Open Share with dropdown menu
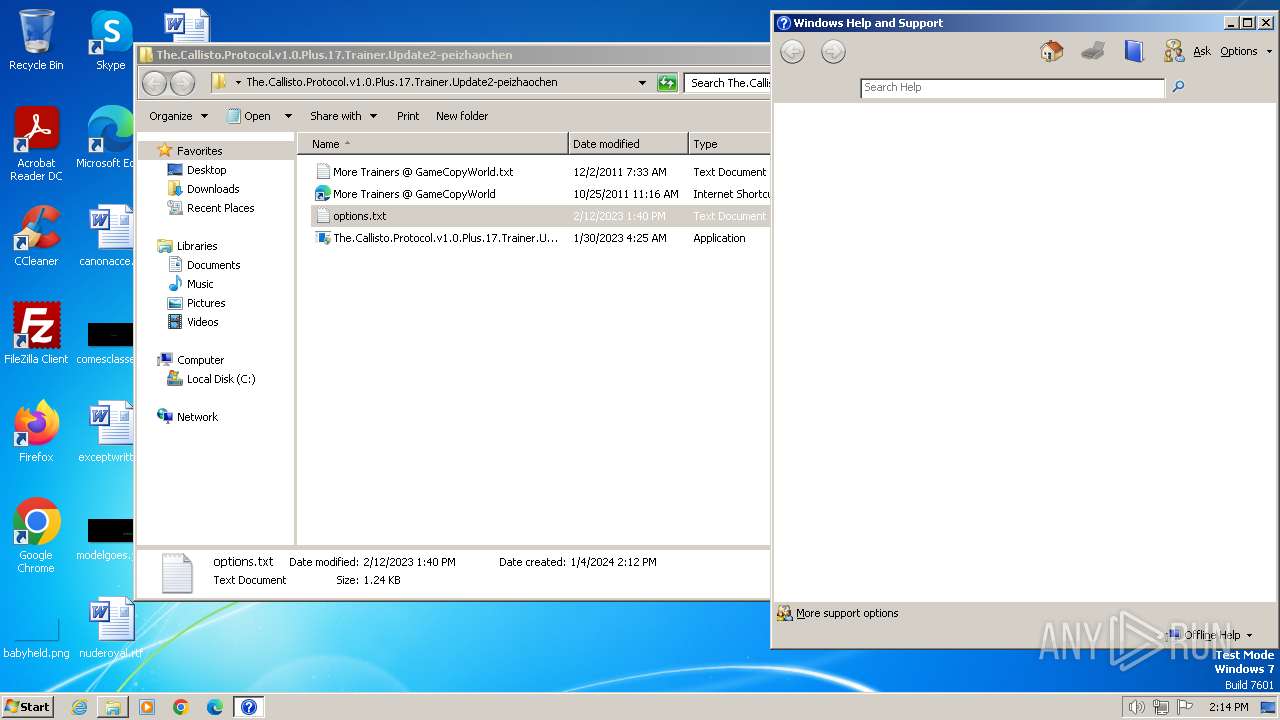This screenshot has width=1280, height=720. tap(343, 116)
